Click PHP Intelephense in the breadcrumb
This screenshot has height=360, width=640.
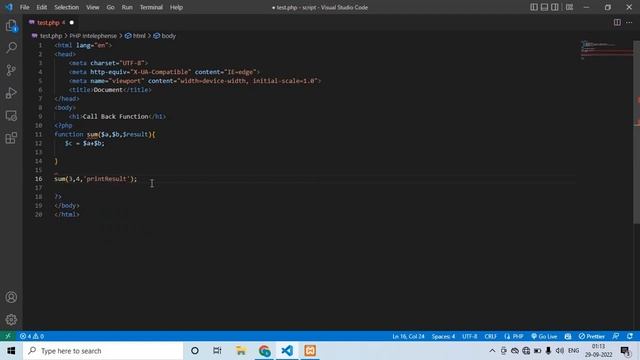pyautogui.click(x=93, y=36)
